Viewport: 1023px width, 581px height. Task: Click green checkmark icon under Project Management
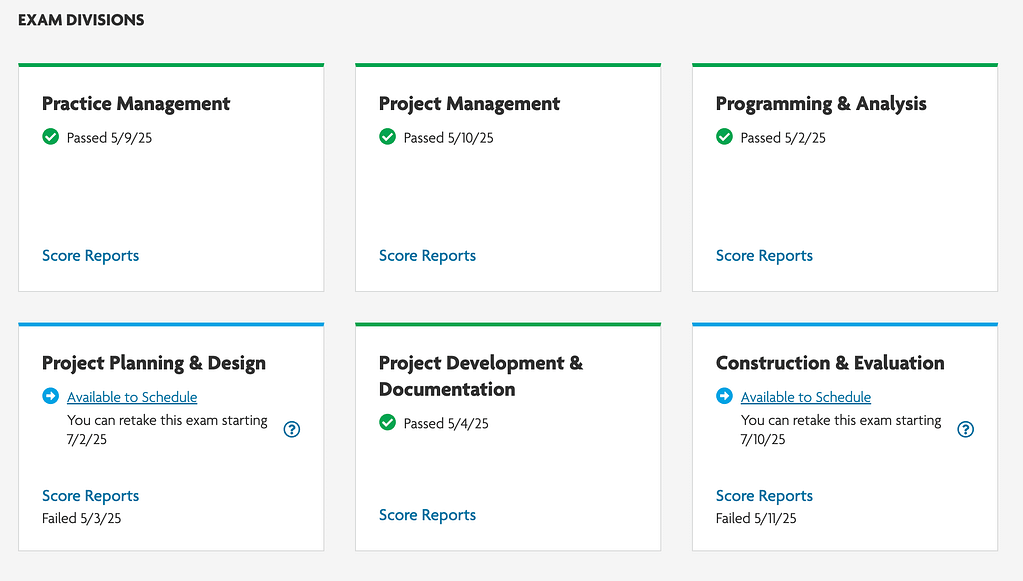(x=388, y=137)
